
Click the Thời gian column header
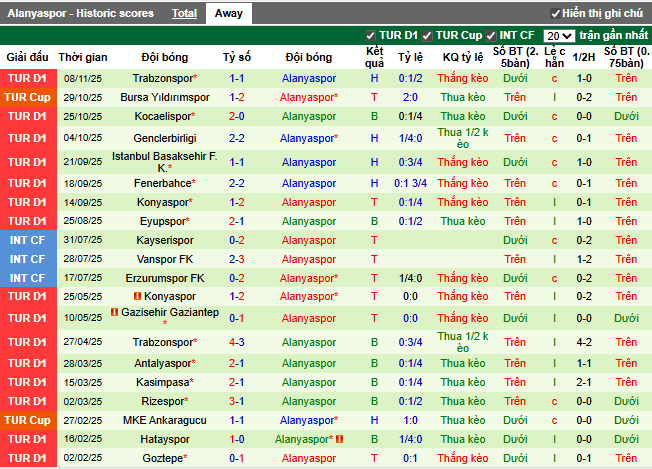(x=83, y=57)
